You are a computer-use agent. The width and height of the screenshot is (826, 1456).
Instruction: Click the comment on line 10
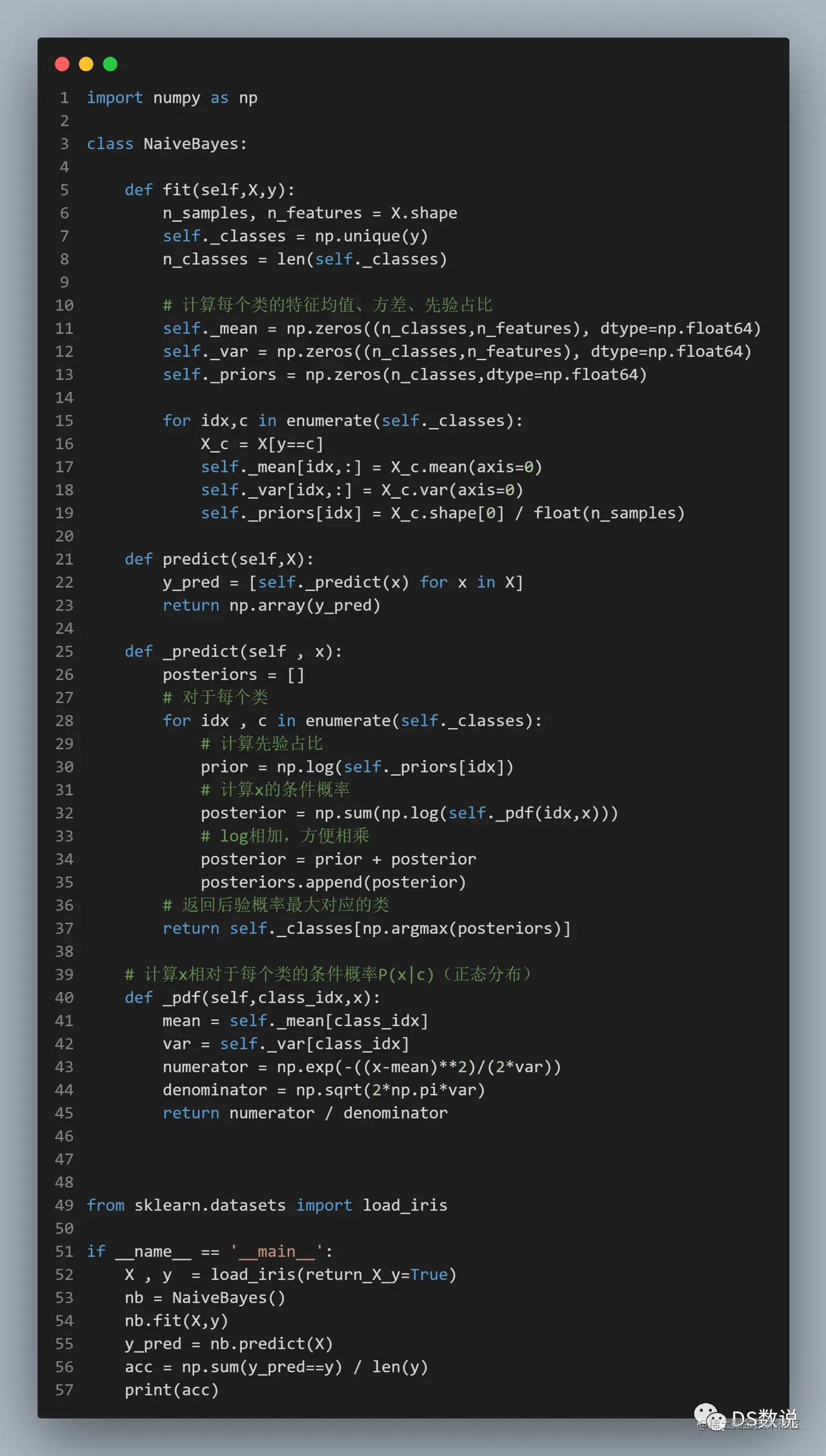click(328, 305)
